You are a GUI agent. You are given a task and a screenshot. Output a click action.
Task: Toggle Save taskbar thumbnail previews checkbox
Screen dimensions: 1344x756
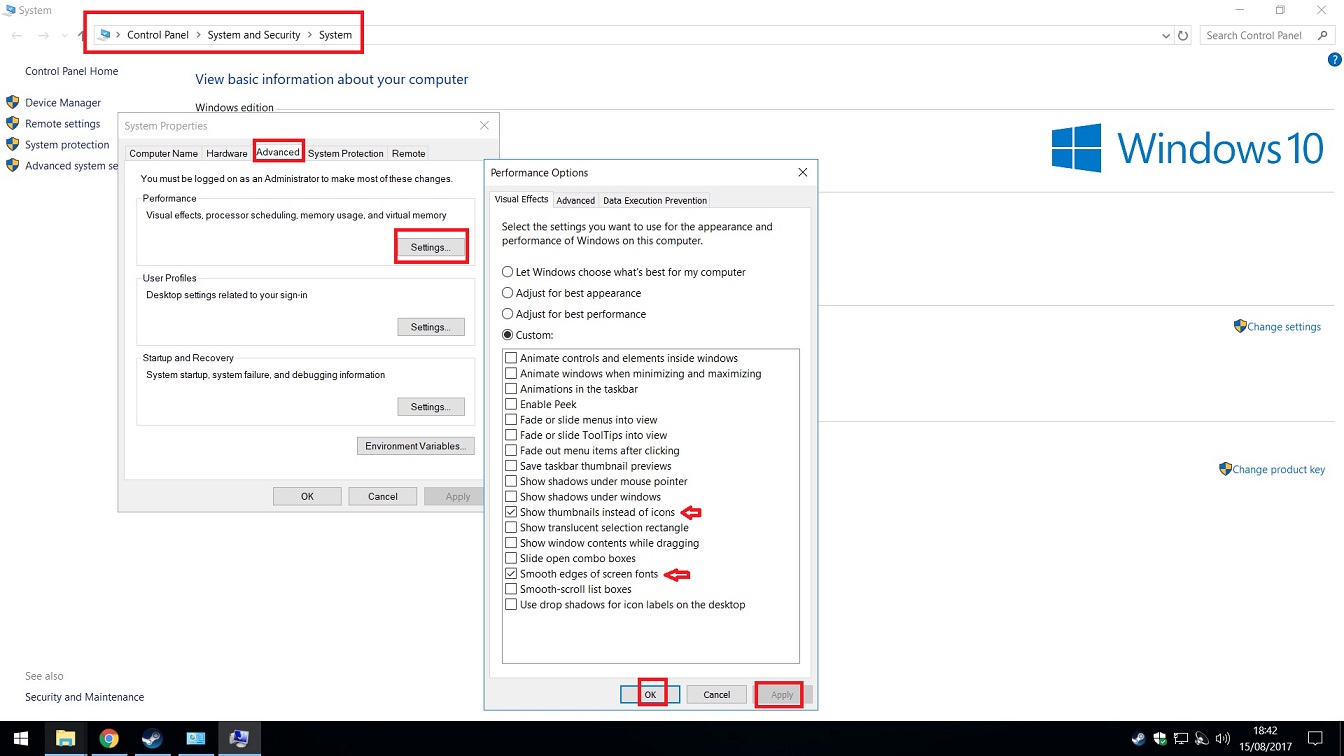coord(511,466)
